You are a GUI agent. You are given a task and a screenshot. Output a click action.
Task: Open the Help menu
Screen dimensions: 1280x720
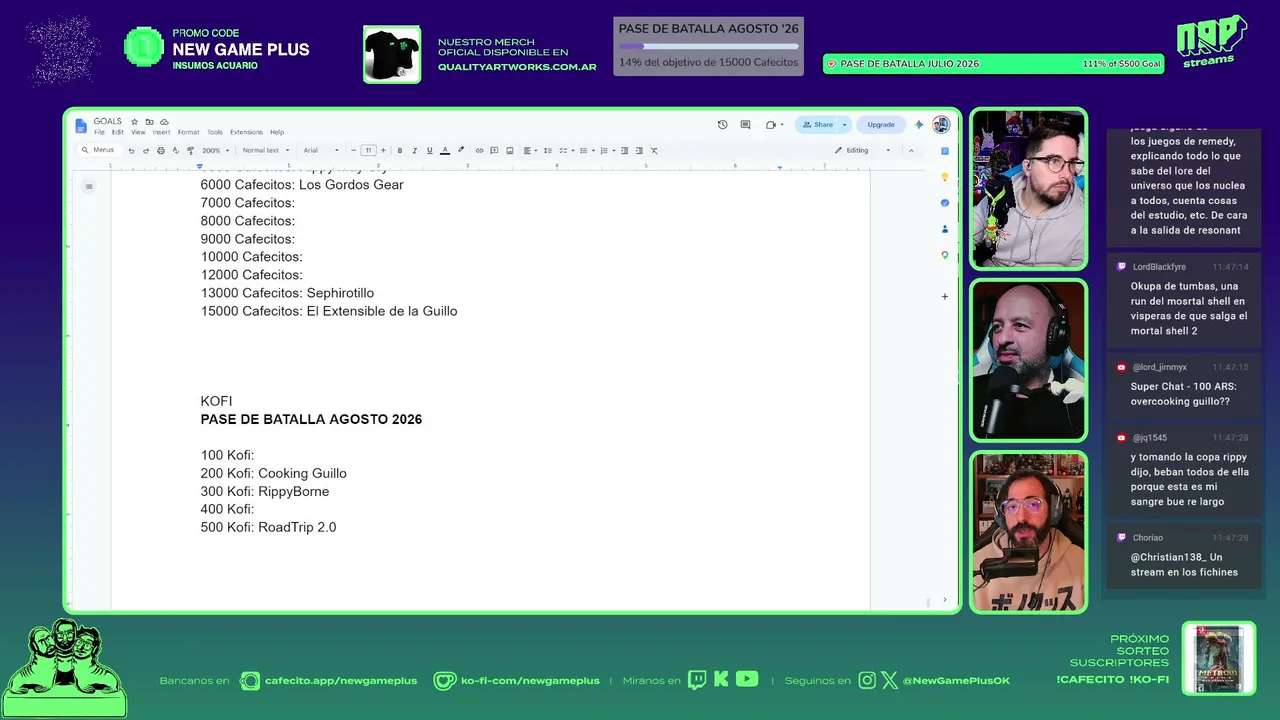click(x=277, y=132)
